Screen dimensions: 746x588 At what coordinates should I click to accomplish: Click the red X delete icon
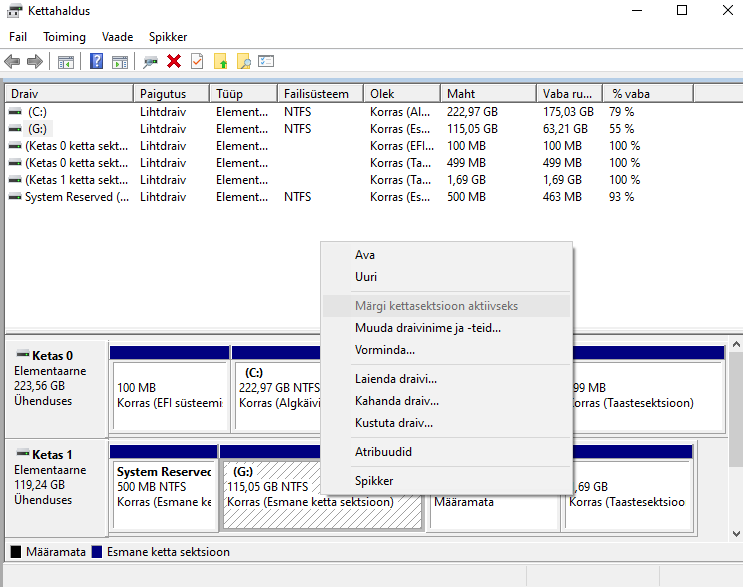174,62
